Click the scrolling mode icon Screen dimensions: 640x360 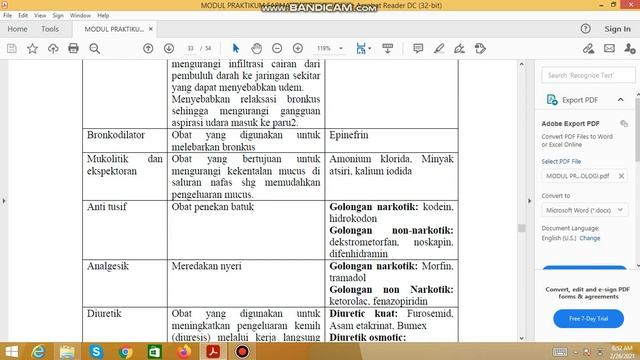pos(387,49)
